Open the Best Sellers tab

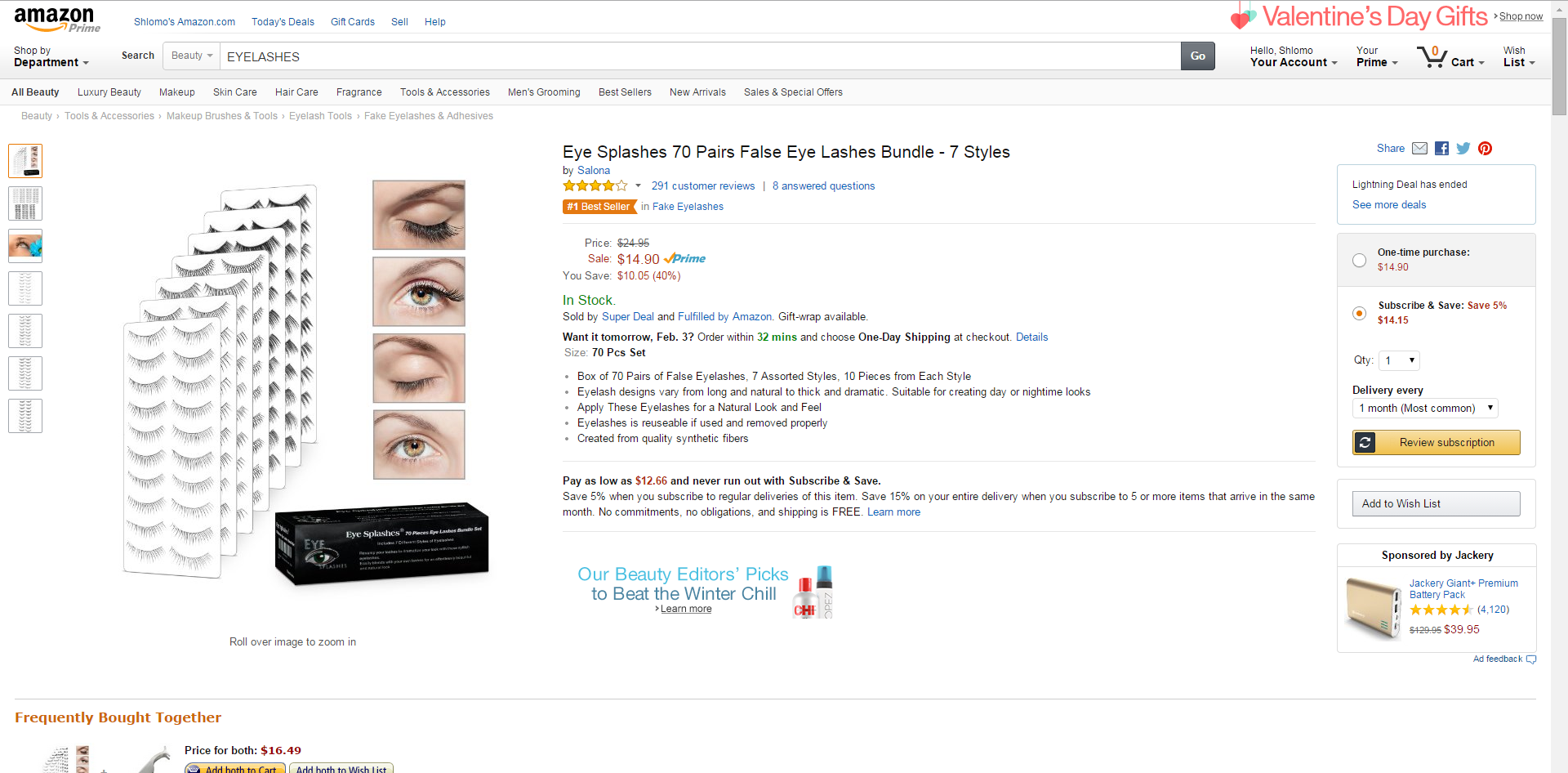click(625, 92)
